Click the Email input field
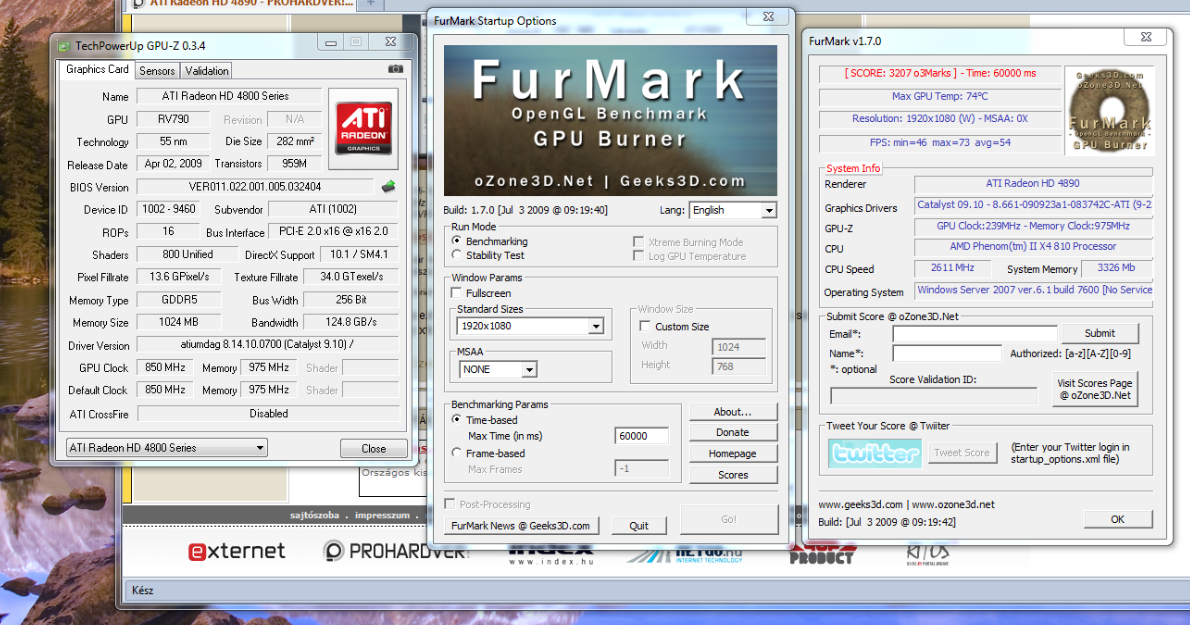This screenshot has height=625, width=1190. point(974,334)
